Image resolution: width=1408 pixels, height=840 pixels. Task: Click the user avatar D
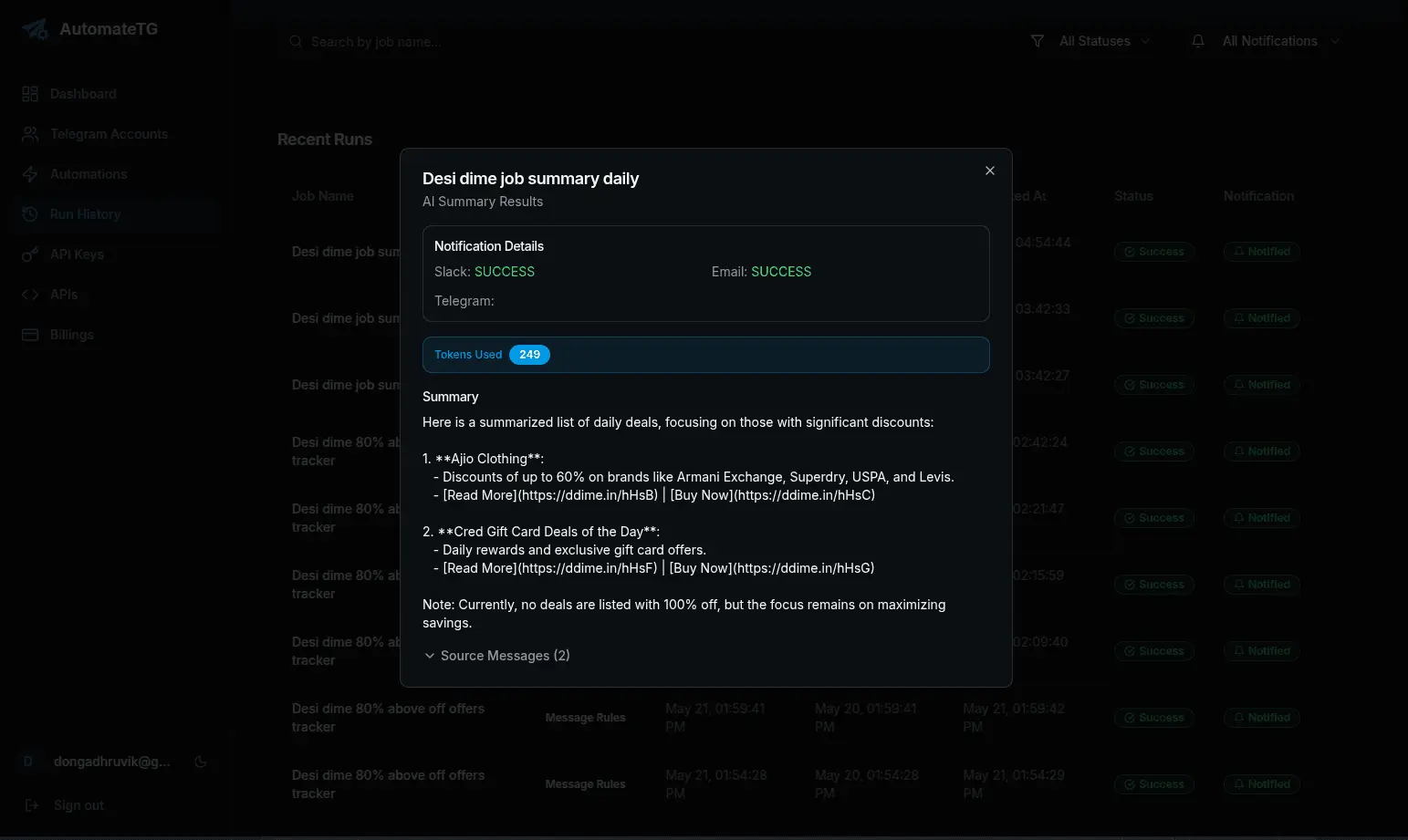click(x=28, y=762)
